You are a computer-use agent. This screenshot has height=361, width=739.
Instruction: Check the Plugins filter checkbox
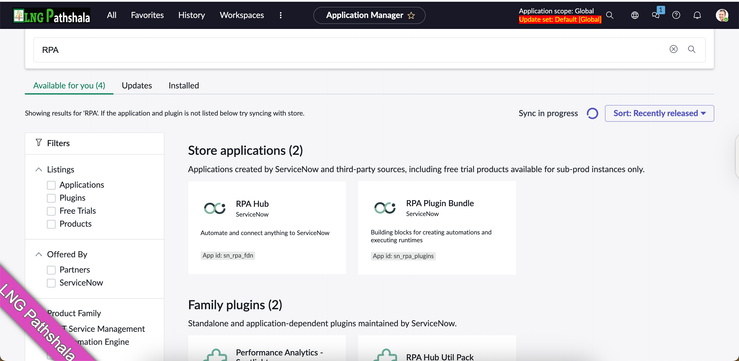(51, 198)
